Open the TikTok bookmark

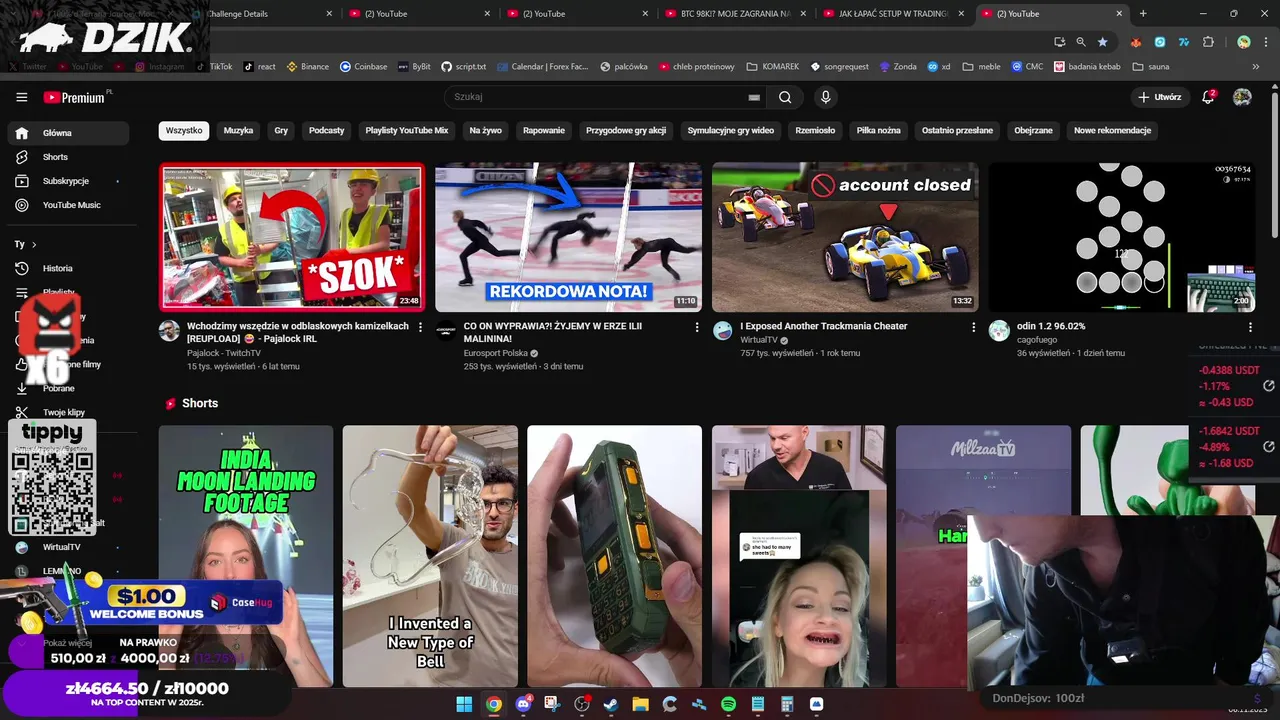point(214,67)
